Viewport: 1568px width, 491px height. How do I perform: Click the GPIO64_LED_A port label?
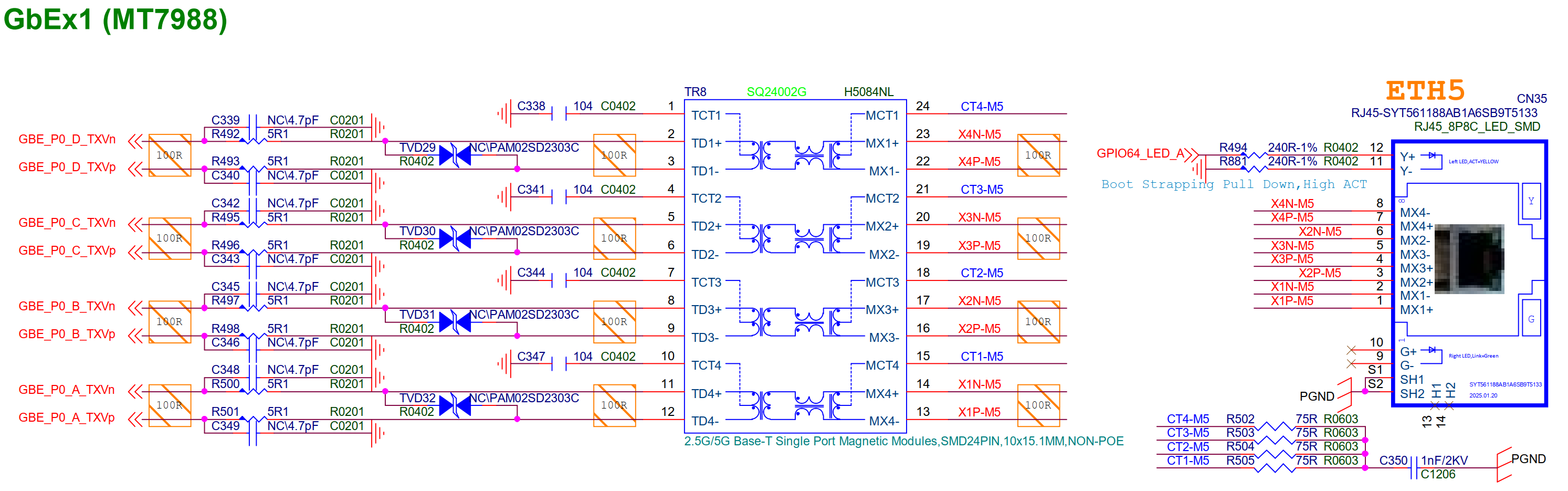pyautogui.click(x=1141, y=153)
